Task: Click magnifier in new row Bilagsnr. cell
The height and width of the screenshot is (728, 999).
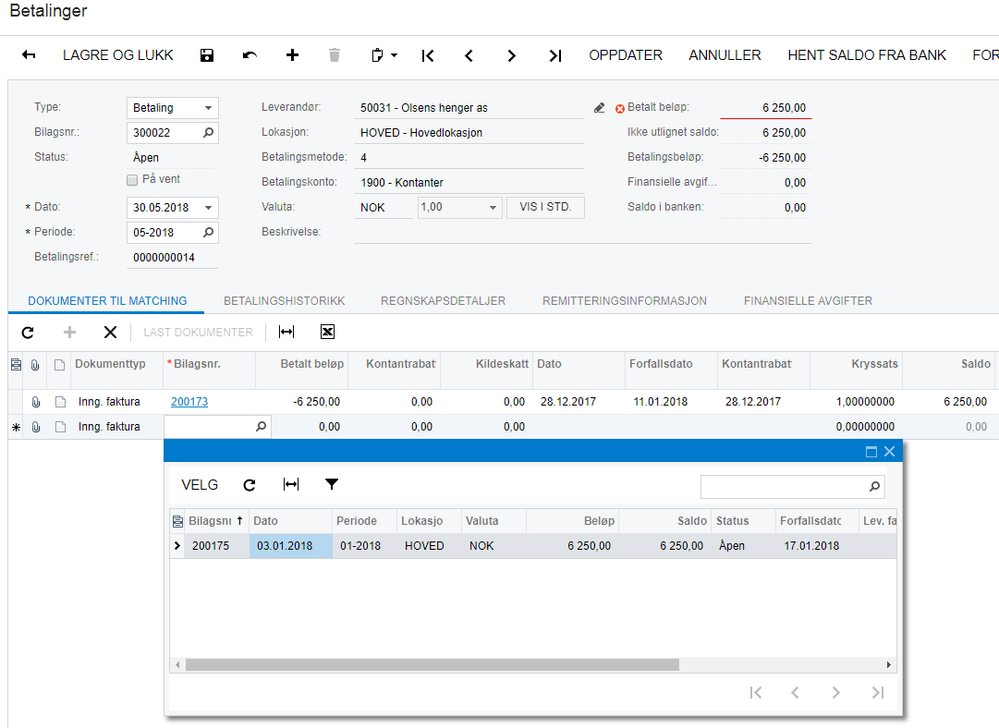Action: pyautogui.click(x=261, y=426)
